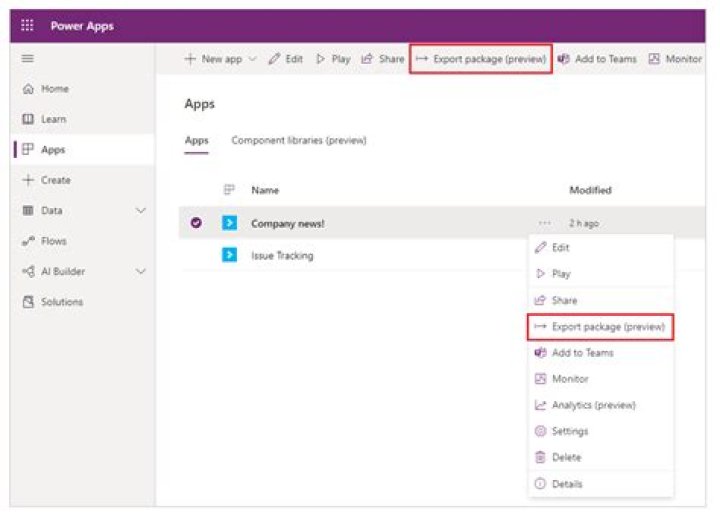Click the app type column header icon
The height and width of the screenshot is (518, 720).
pos(229,190)
